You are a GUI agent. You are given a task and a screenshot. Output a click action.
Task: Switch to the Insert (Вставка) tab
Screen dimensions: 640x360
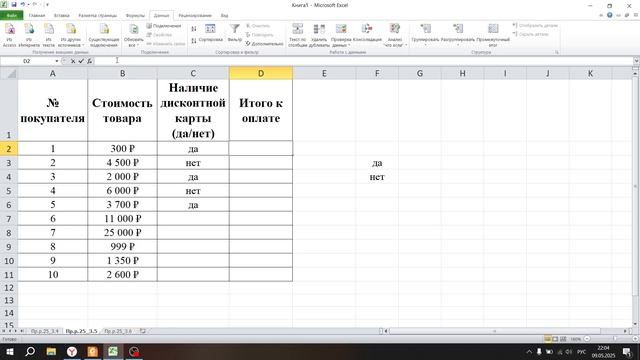62,16
